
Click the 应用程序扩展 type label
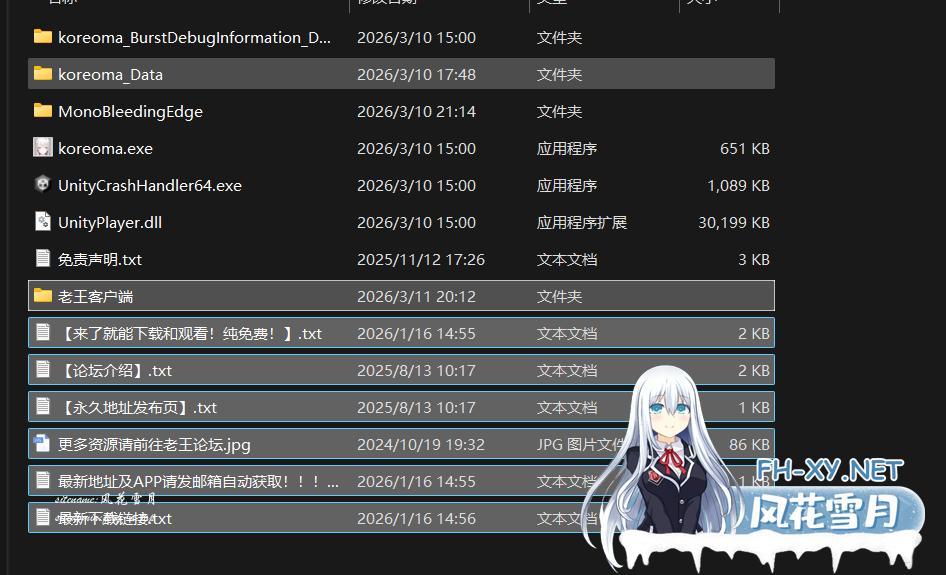tap(581, 222)
